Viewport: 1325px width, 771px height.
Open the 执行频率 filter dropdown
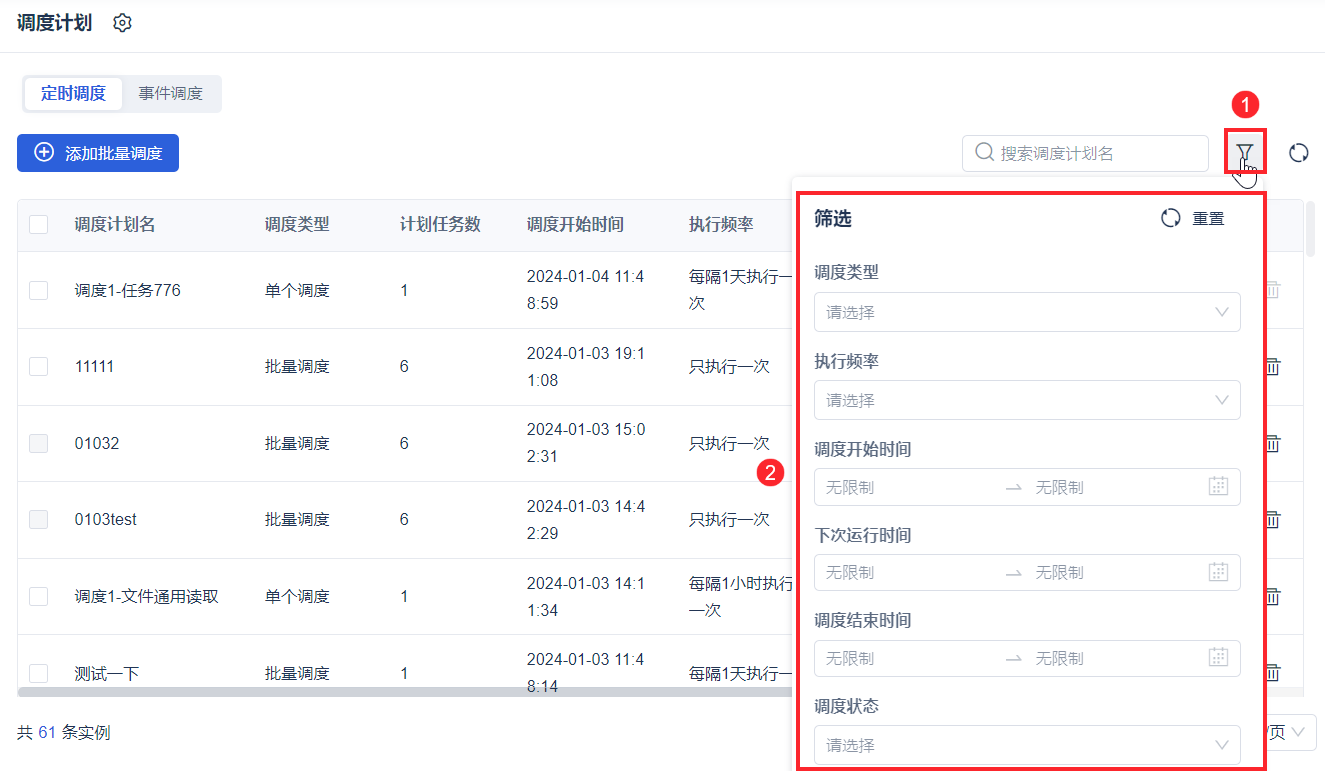click(1027, 400)
